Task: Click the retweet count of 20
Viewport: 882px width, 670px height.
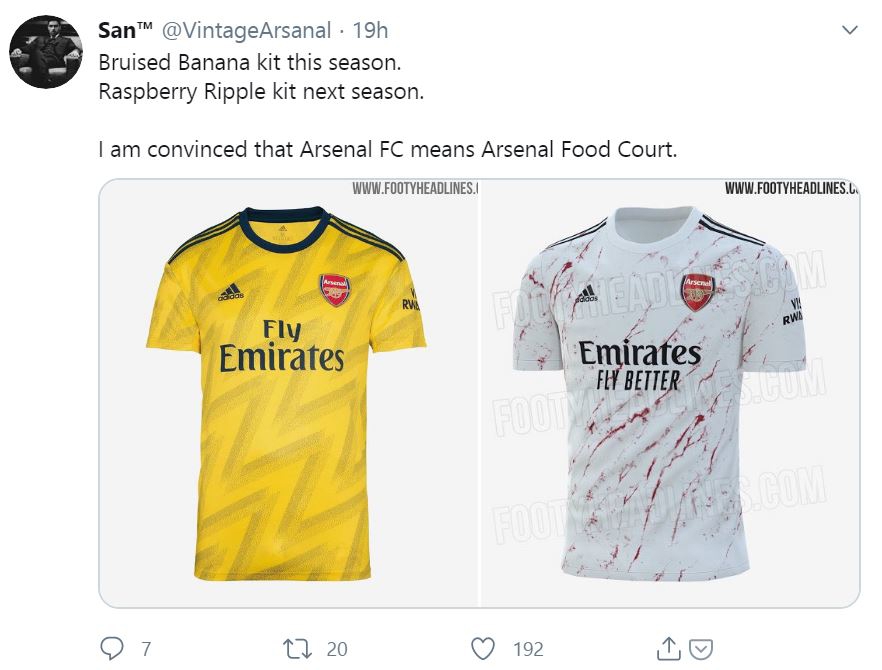Action: pos(337,649)
